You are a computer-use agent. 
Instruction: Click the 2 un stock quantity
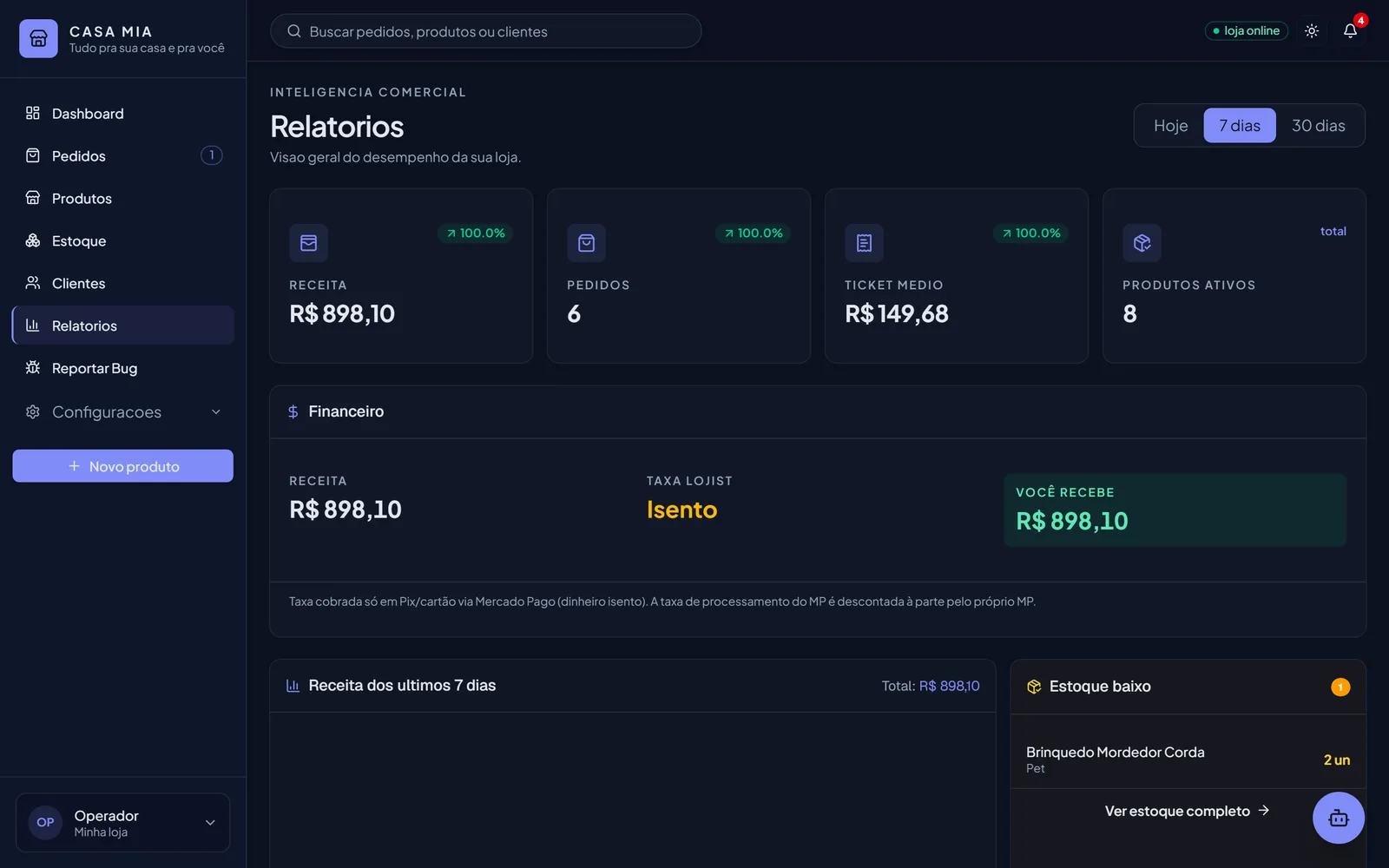point(1337,760)
